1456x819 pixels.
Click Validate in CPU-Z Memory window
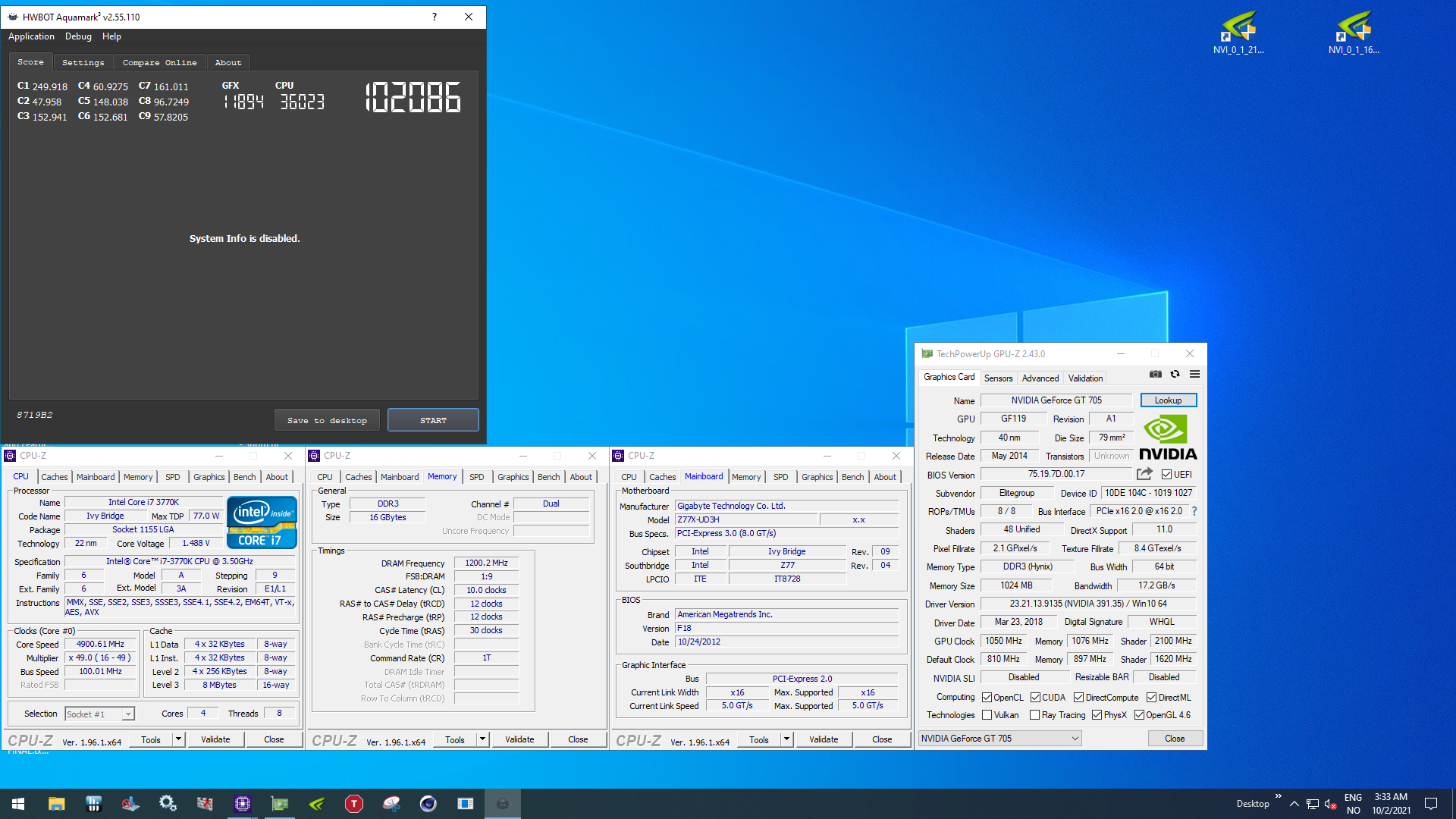tap(519, 739)
